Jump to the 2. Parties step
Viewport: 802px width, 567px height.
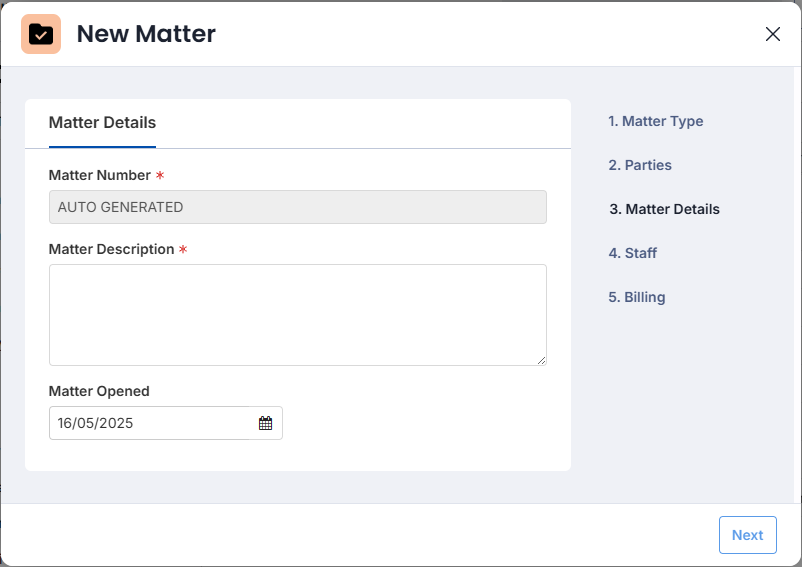tap(640, 165)
